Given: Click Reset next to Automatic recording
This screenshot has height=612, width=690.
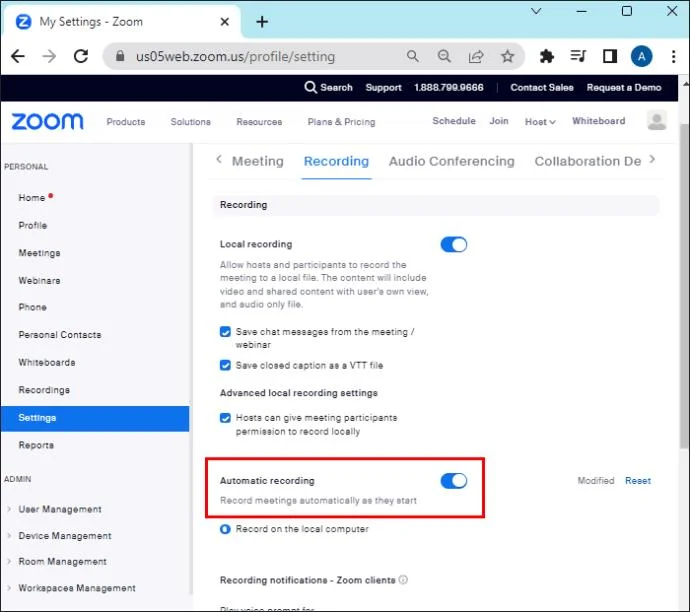Looking at the screenshot, I should 638,480.
